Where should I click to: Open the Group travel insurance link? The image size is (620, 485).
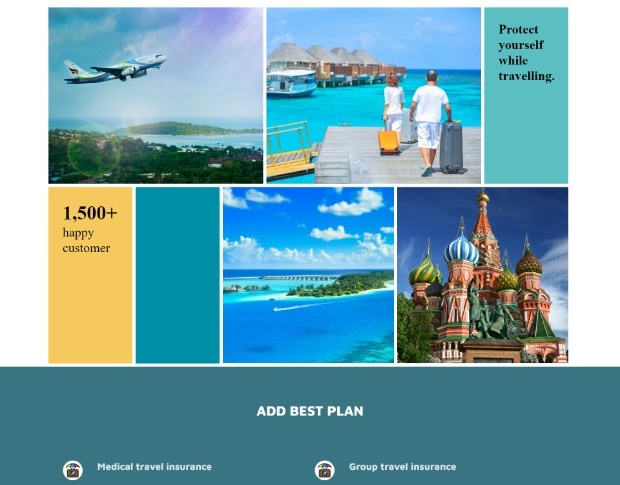402,467
